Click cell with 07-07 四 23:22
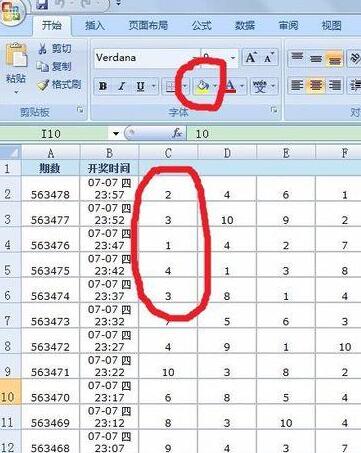 (109, 366)
